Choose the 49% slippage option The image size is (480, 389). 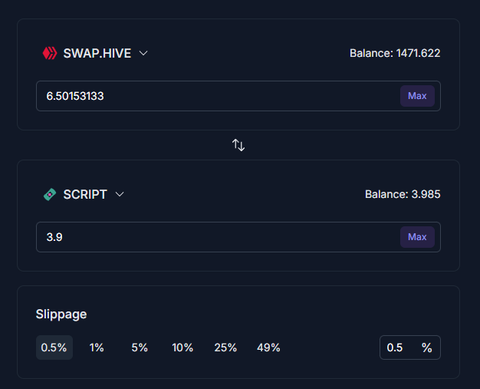(269, 347)
